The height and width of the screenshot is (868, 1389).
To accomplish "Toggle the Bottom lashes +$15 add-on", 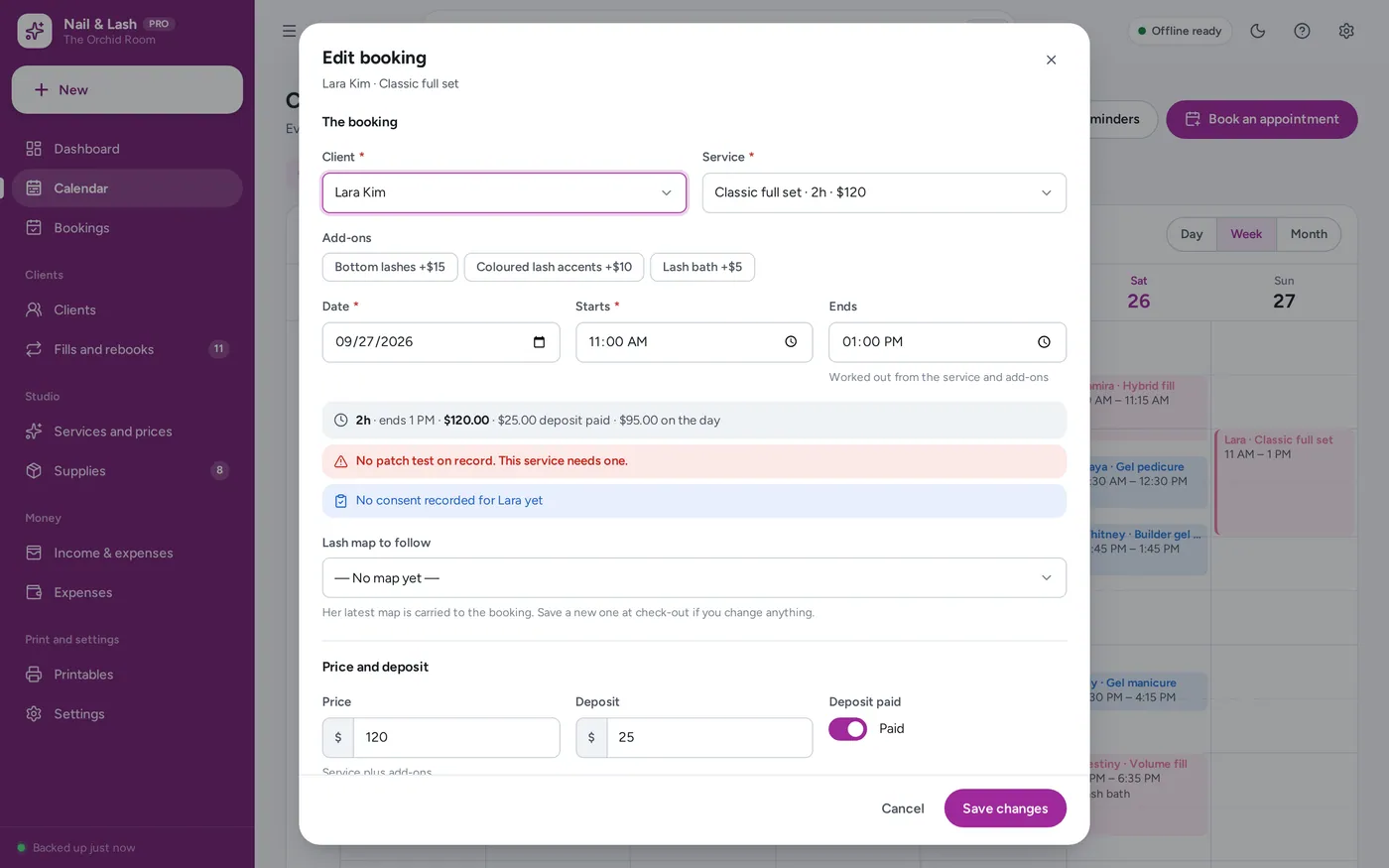I will tap(390, 267).
